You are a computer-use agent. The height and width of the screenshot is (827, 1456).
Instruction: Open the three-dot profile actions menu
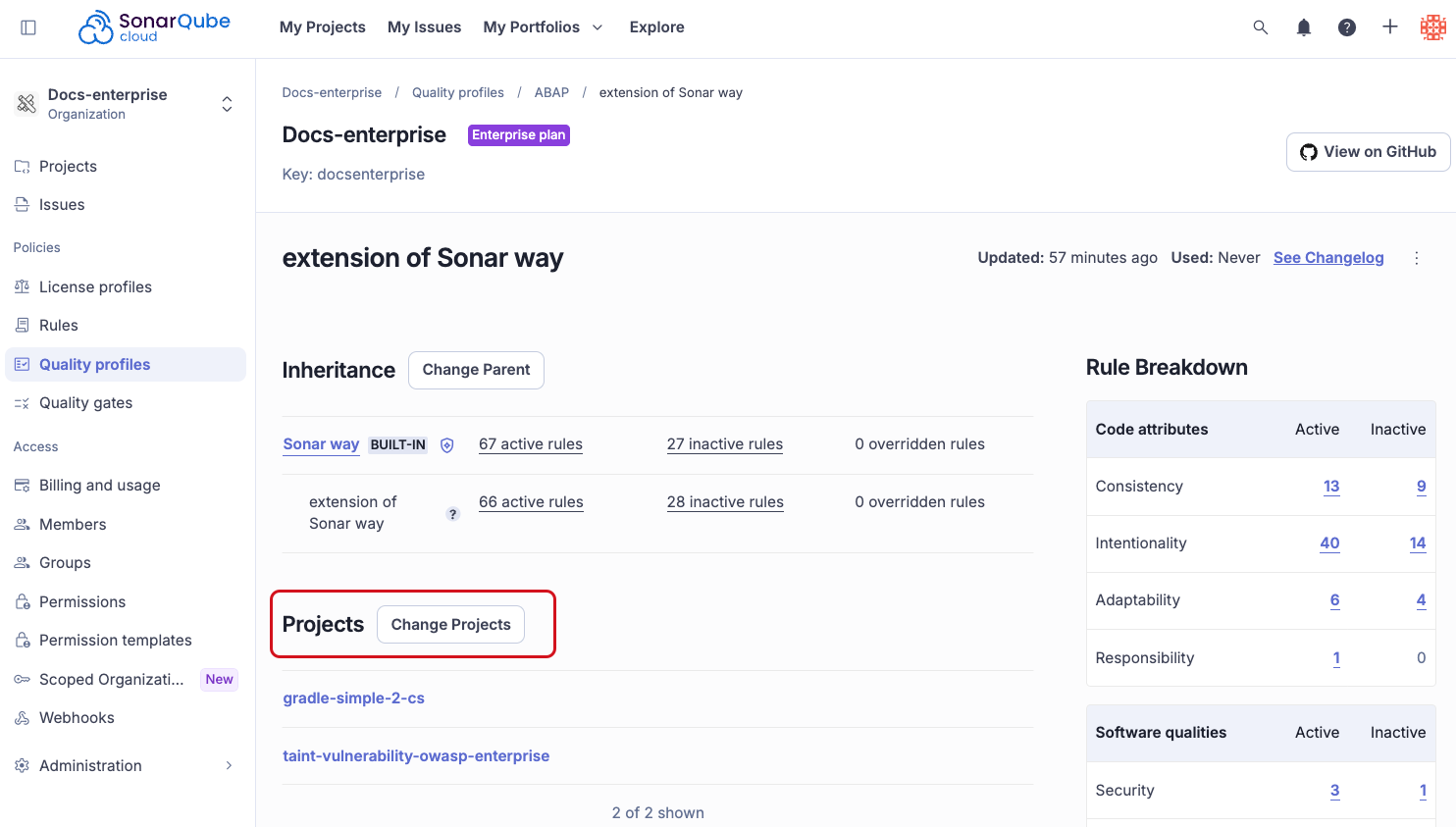(1417, 258)
